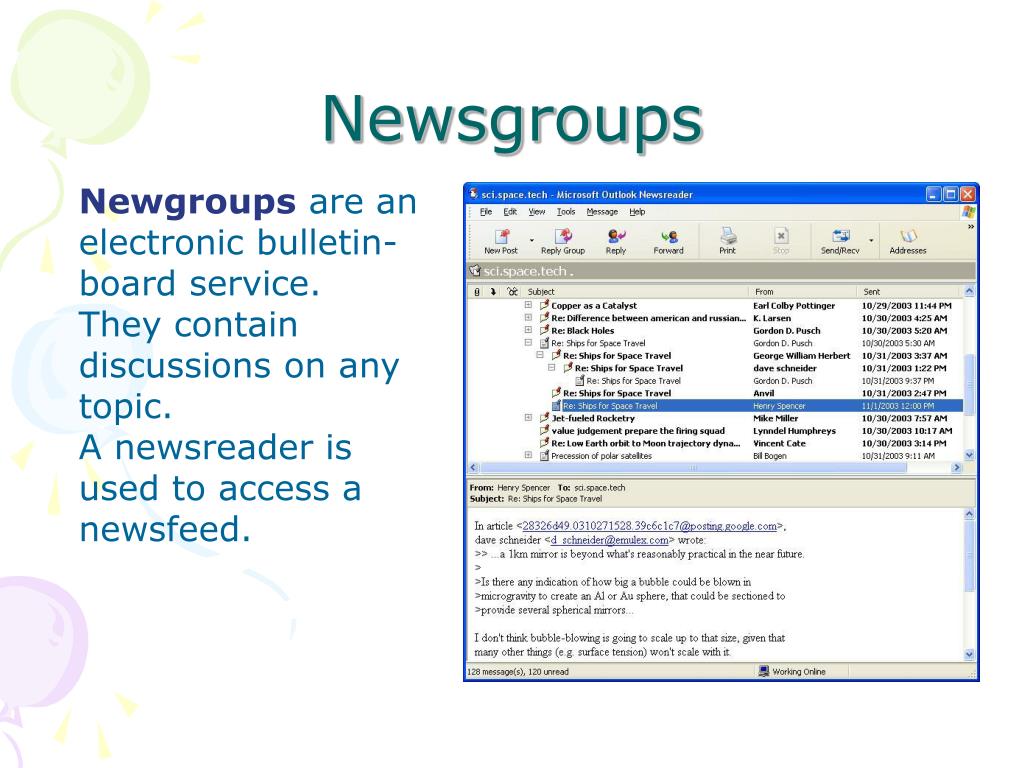1024x768 pixels.
Task: Expand the Copper as a Catalyst thread
Action: tap(528, 305)
